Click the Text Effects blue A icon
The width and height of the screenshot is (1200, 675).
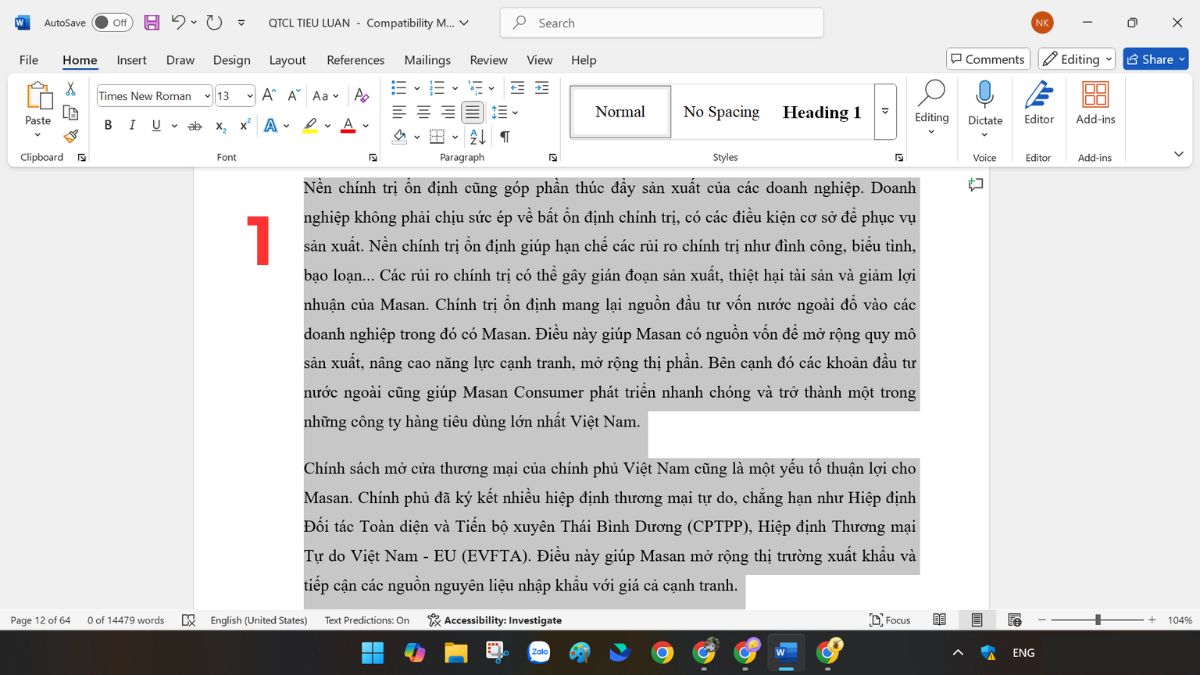(270, 126)
